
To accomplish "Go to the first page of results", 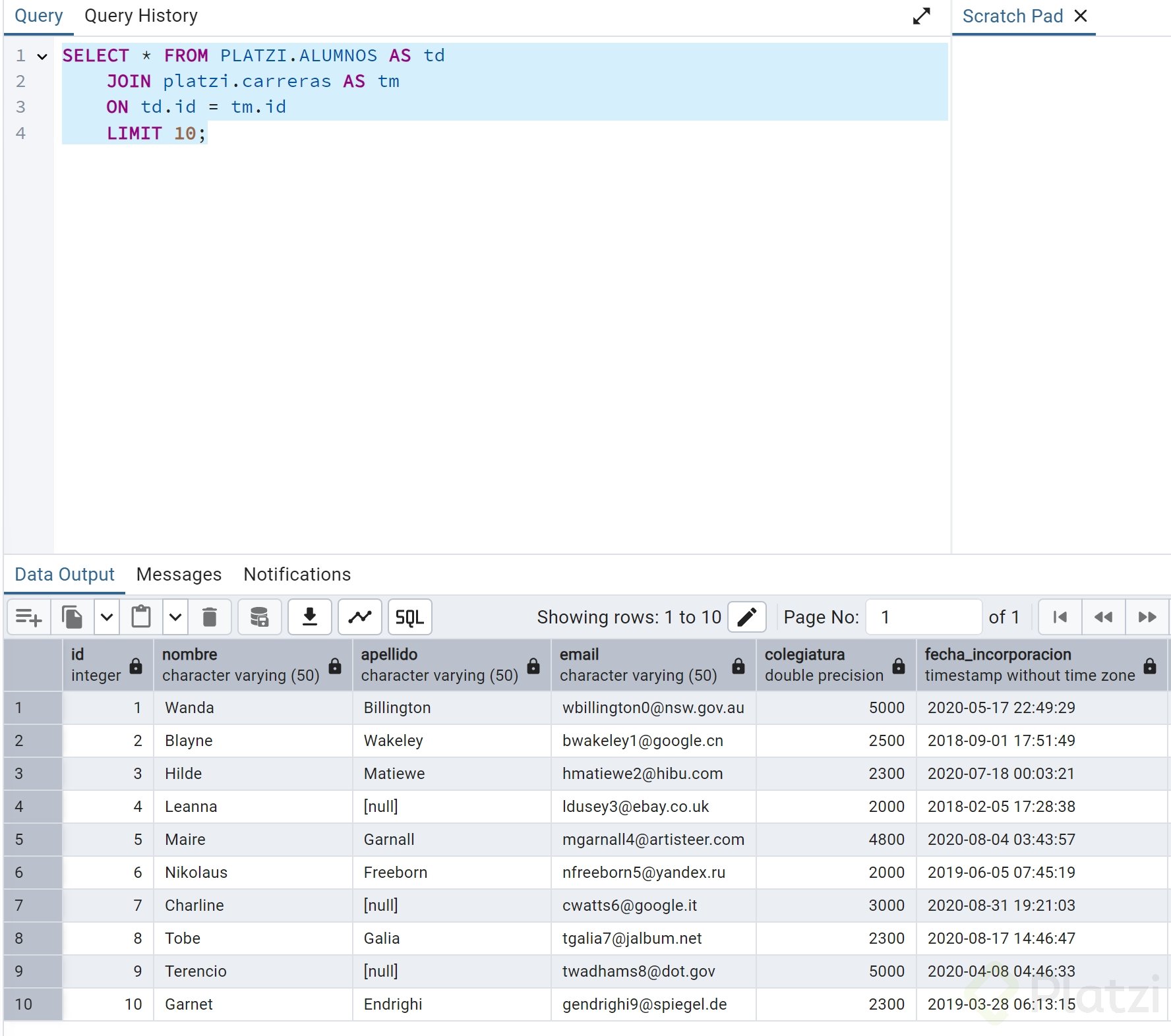I will tap(1060, 618).
